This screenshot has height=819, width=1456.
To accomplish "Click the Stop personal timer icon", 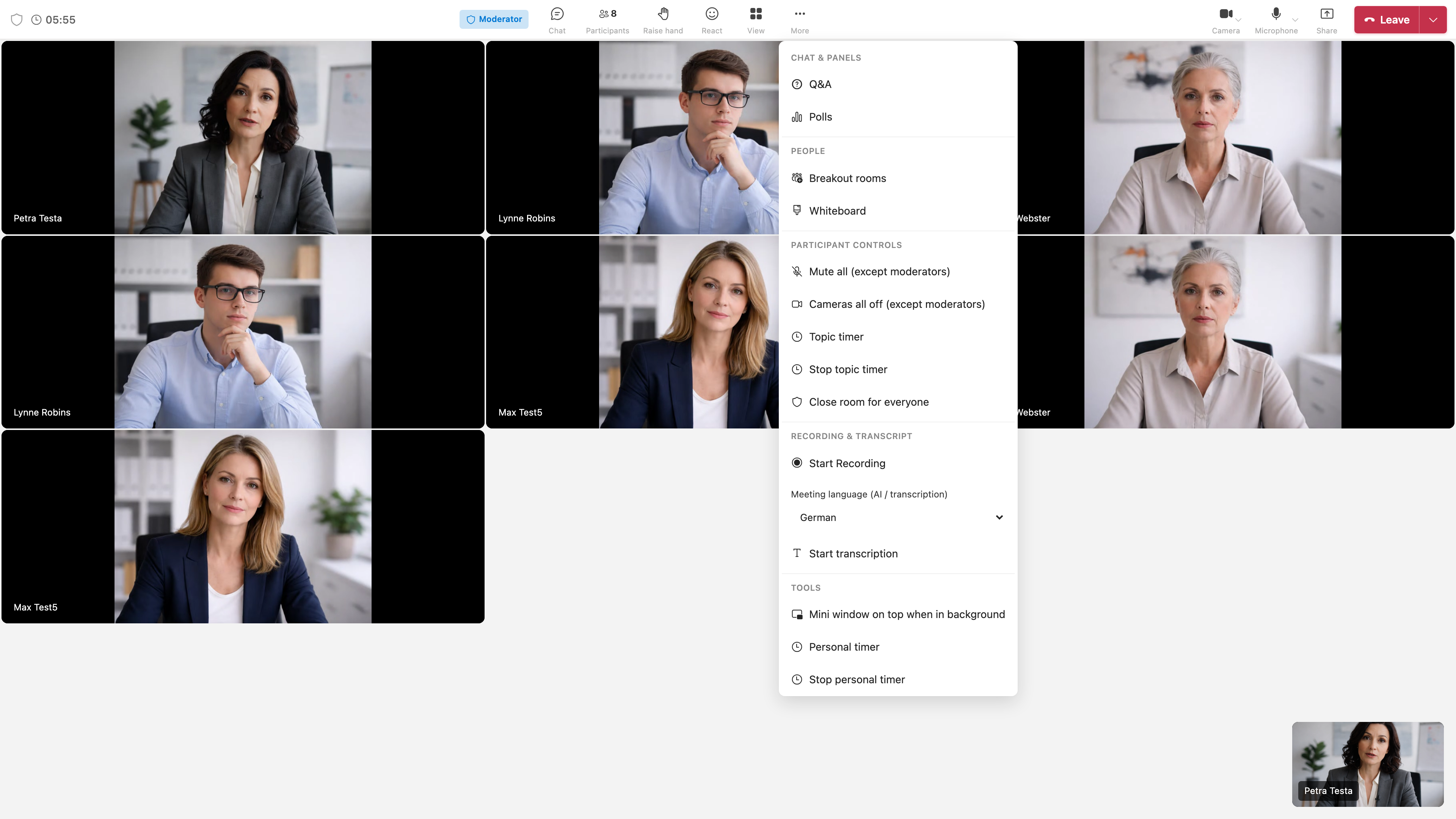I will coord(797,679).
